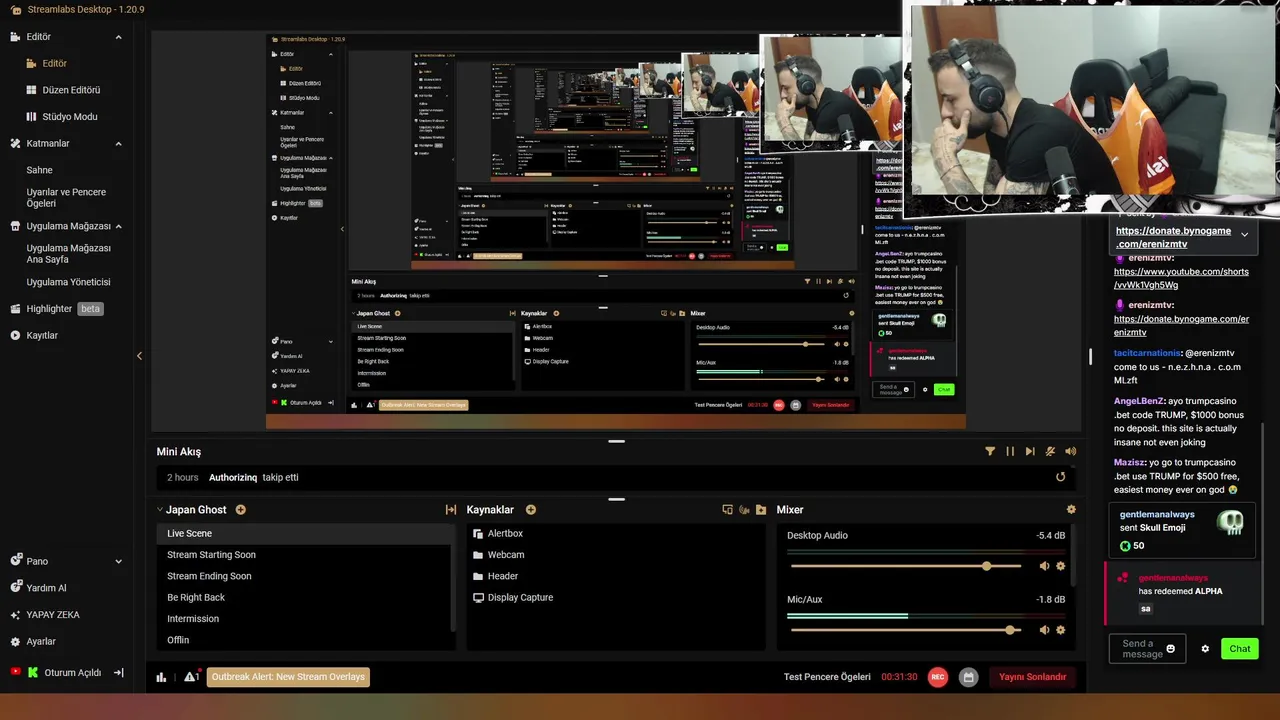The height and width of the screenshot is (720, 1280).
Task: Open Düzen Editörü layout editor
Action: (x=71, y=90)
